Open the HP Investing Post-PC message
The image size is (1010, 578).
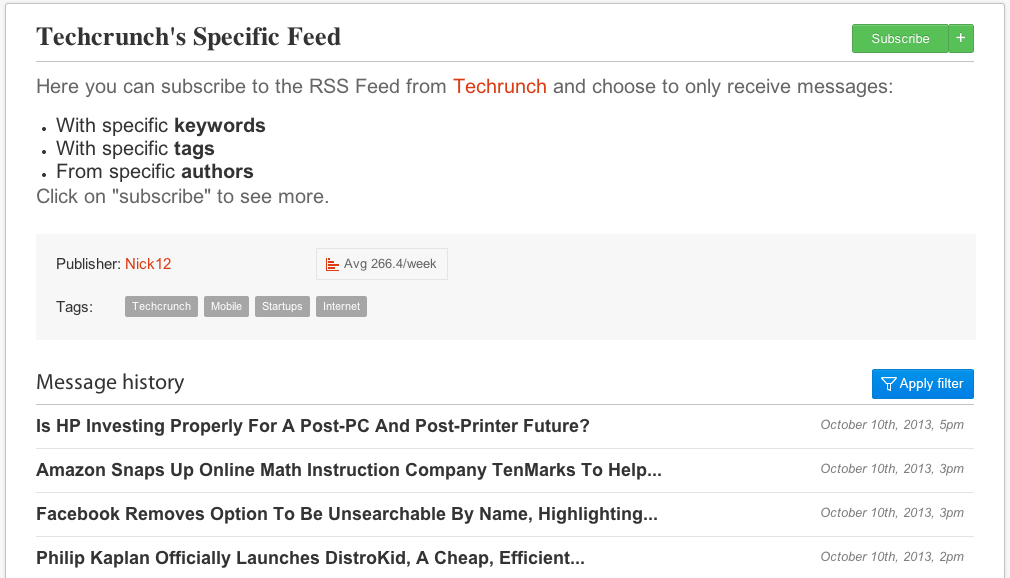pyautogui.click(x=313, y=426)
